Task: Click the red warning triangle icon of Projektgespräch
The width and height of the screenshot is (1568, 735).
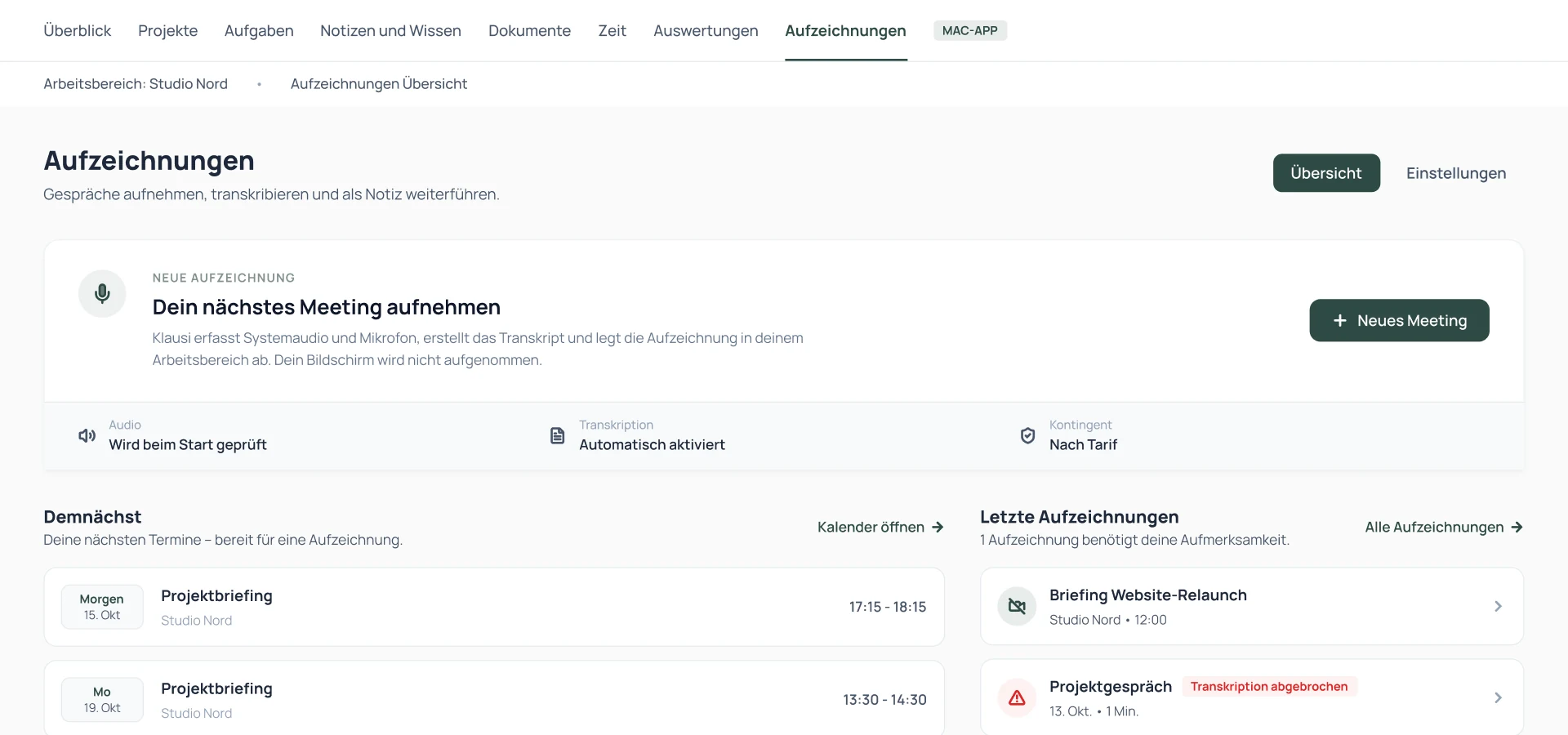Action: coord(1017,697)
